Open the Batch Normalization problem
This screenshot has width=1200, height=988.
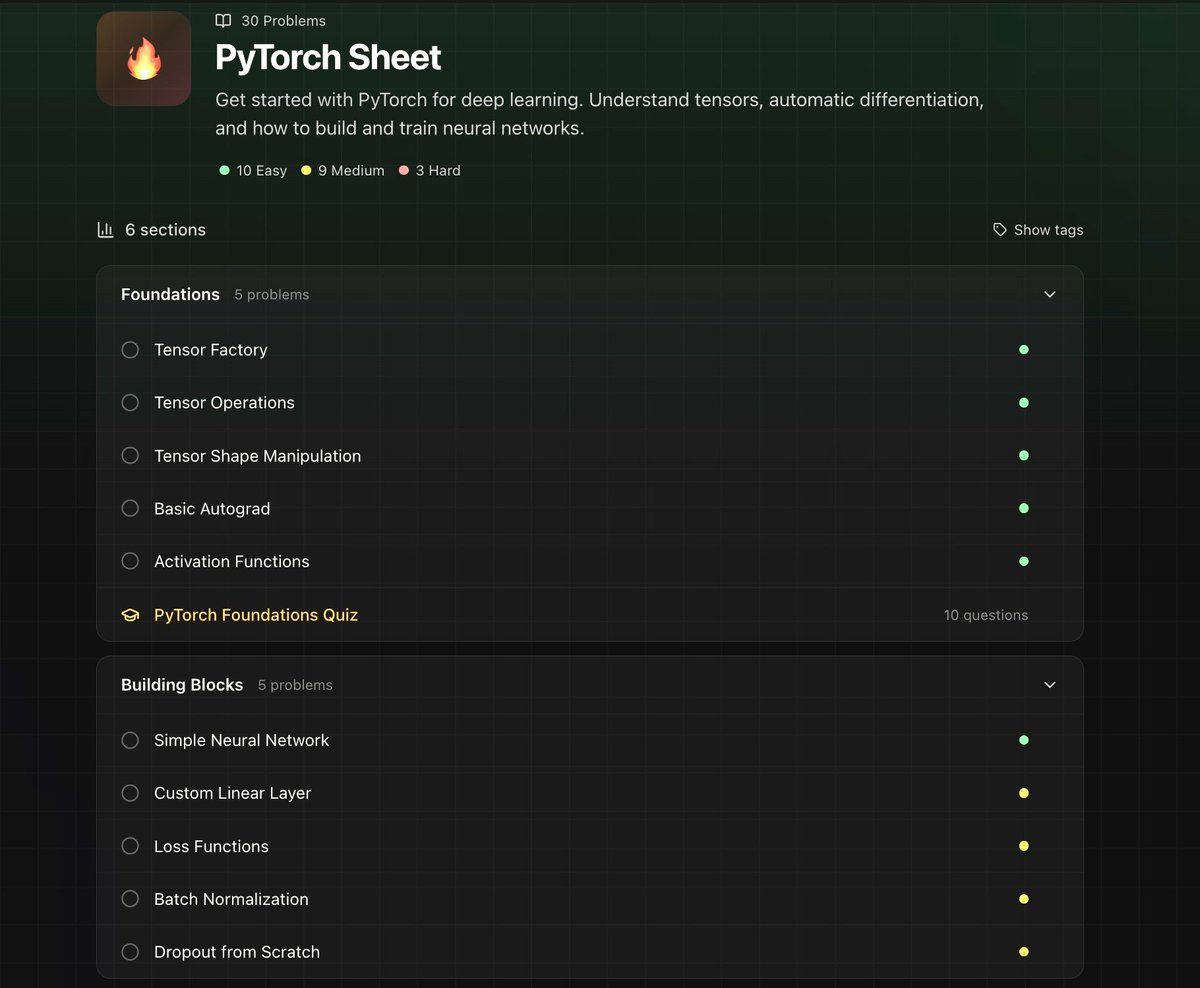[x=231, y=900]
